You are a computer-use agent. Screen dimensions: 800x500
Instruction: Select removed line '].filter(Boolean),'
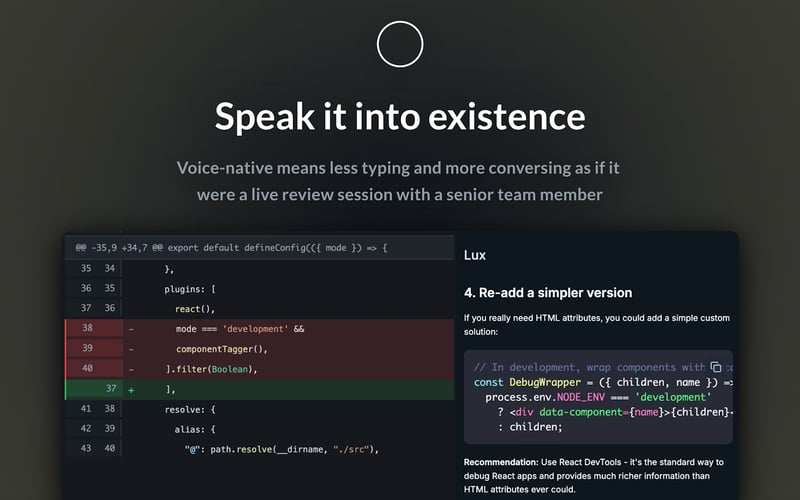(211, 369)
